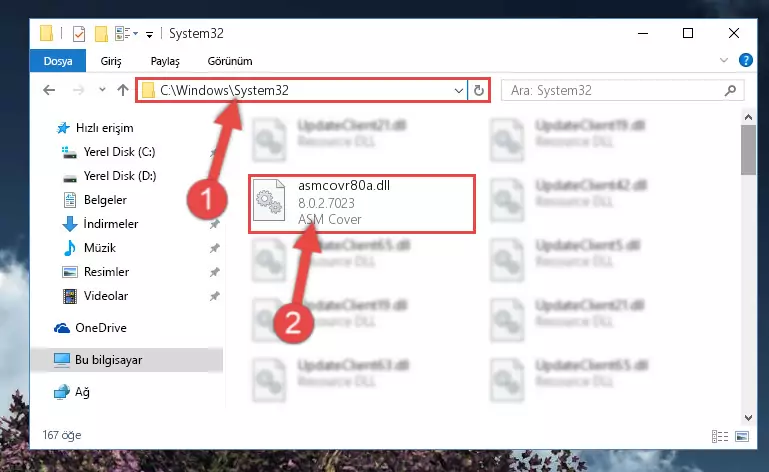
Task: Switch to details view in status bar
Action: pos(719,436)
